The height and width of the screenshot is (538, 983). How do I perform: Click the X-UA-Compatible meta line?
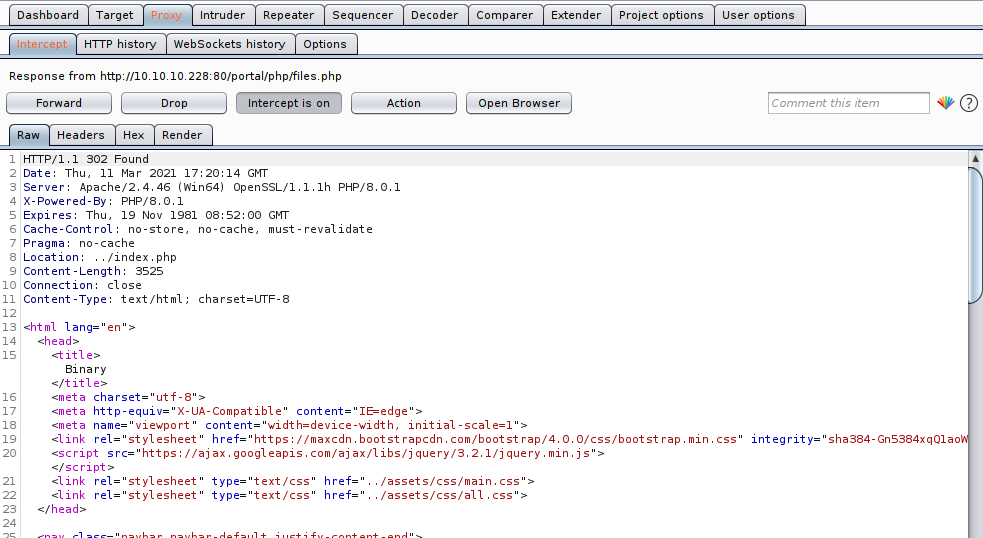pos(237,411)
